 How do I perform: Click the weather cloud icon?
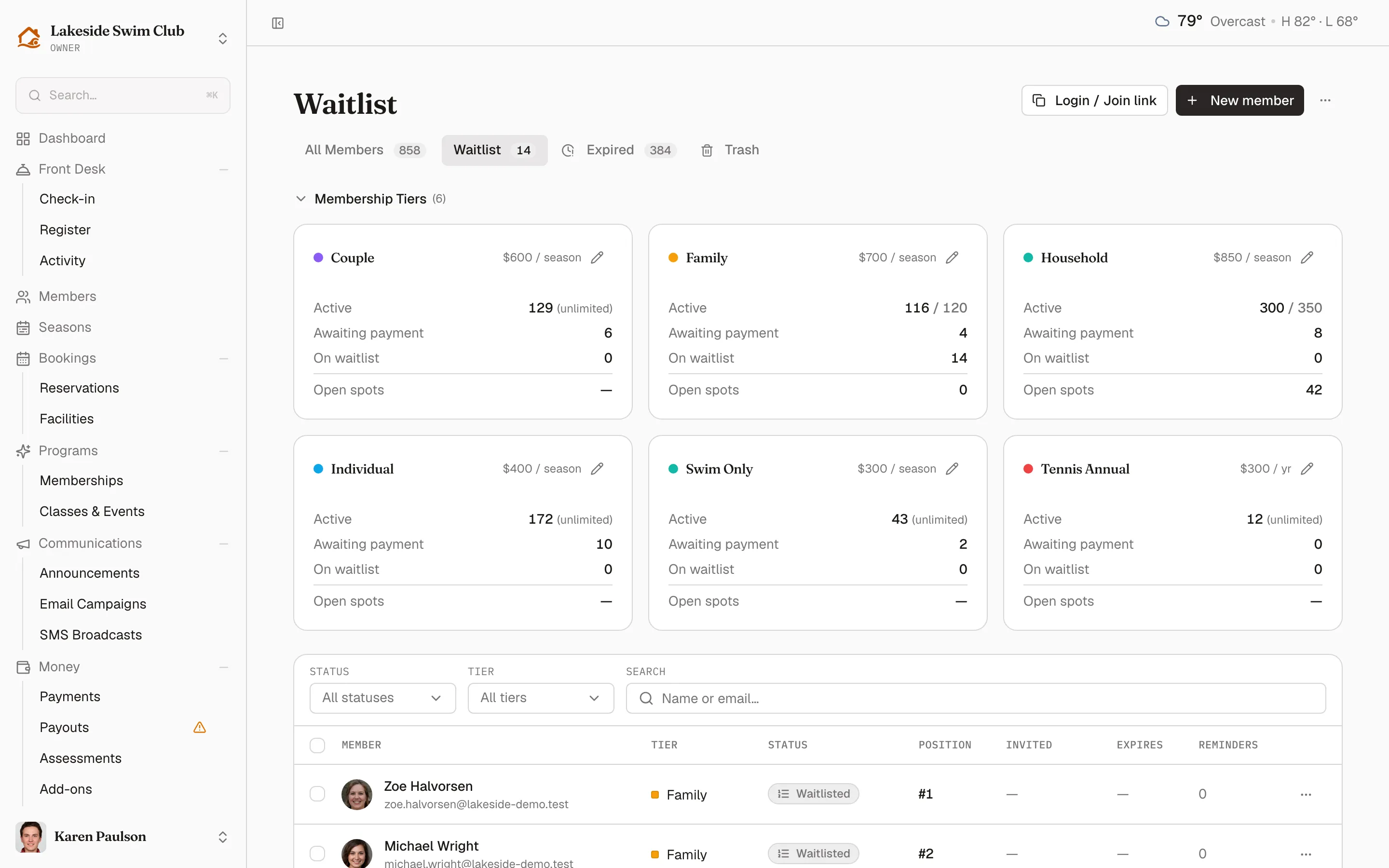[1162, 22]
